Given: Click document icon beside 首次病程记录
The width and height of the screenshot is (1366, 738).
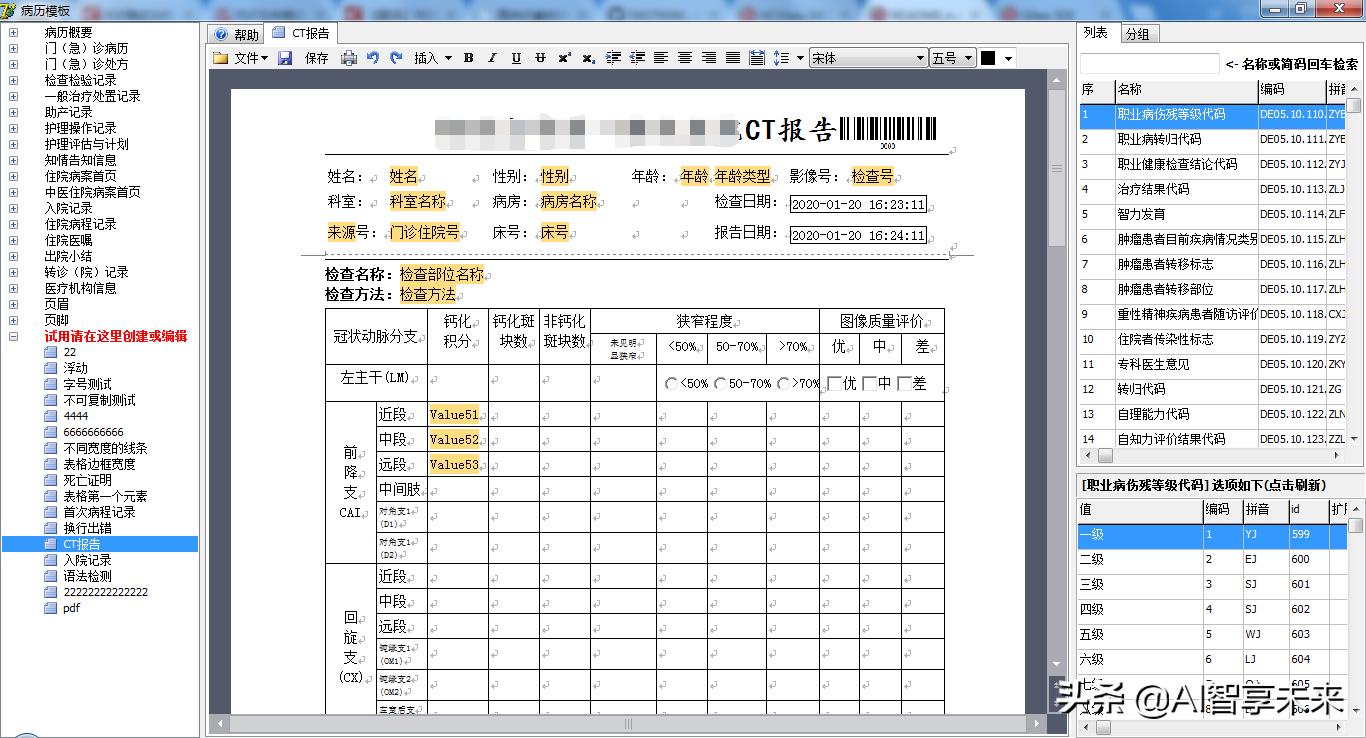Looking at the screenshot, I should tap(51, 512).
